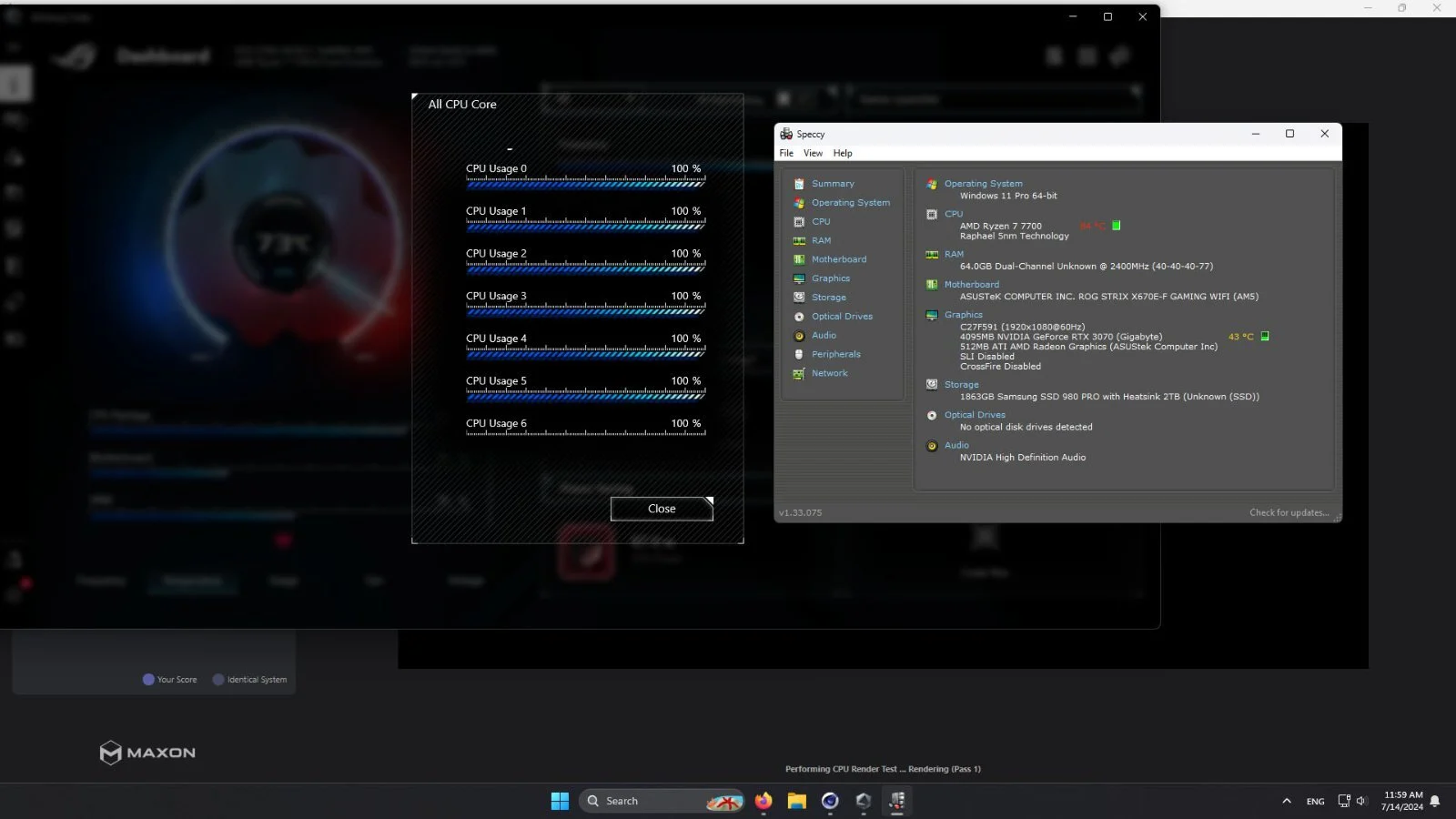Click the Graphics heading link in summary panel
The height and width of the screenshot is (819, 1456).
(963, 315)
